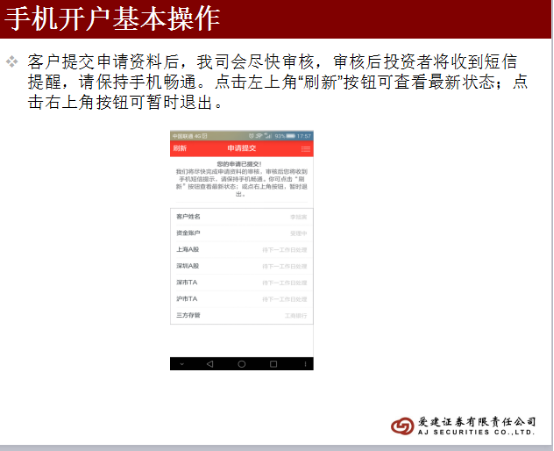Click the 申请提交 header title

tap(242, 148)
